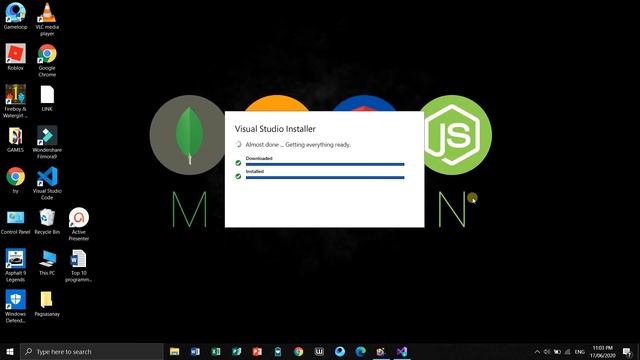Open Chrome from the taskbar
The width and height of the screenshot is (640, 360).
[x=298, y=351]
